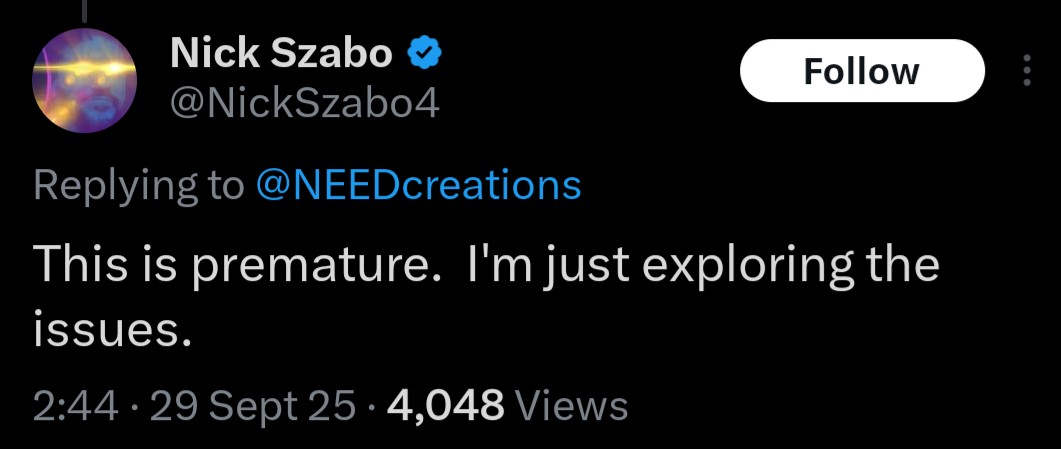
Task: Click the word "exploring" in the tweet
Action: coord(738,266)
